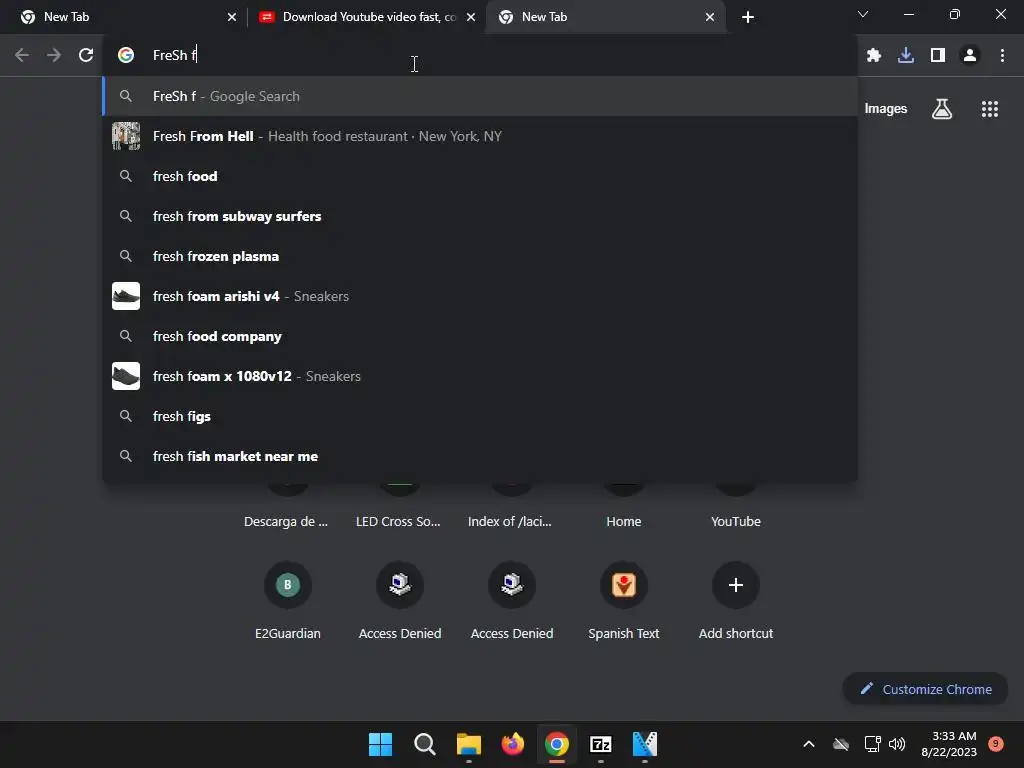This screenshot has width=1024, height=768.
Task: Open 'Fresh From Hell' restaurant thumbnail
Action: coord(126,136)
